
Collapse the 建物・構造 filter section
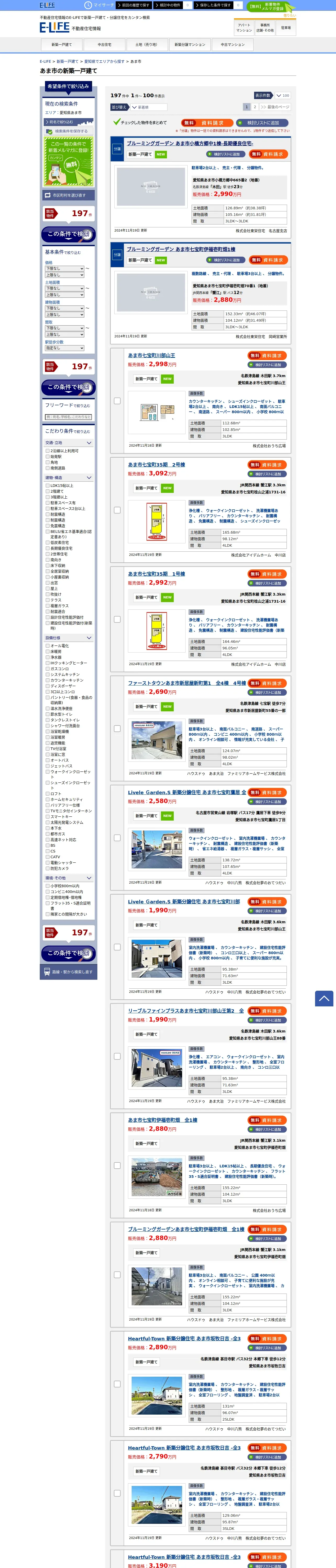pyautogui.click(x=68, y=478)
